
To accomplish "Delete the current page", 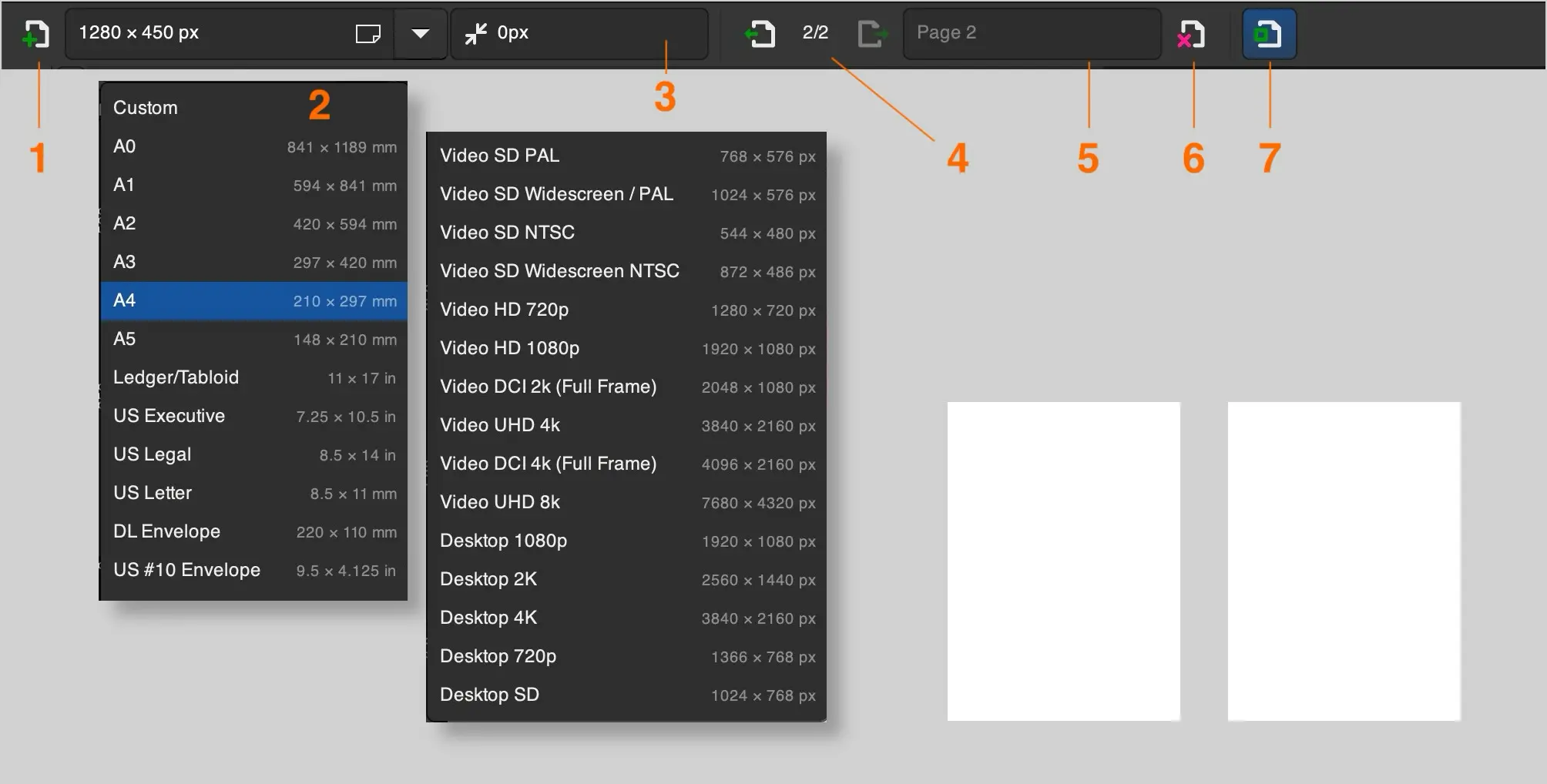I will pyautogui.click(x=1191, y=34).
